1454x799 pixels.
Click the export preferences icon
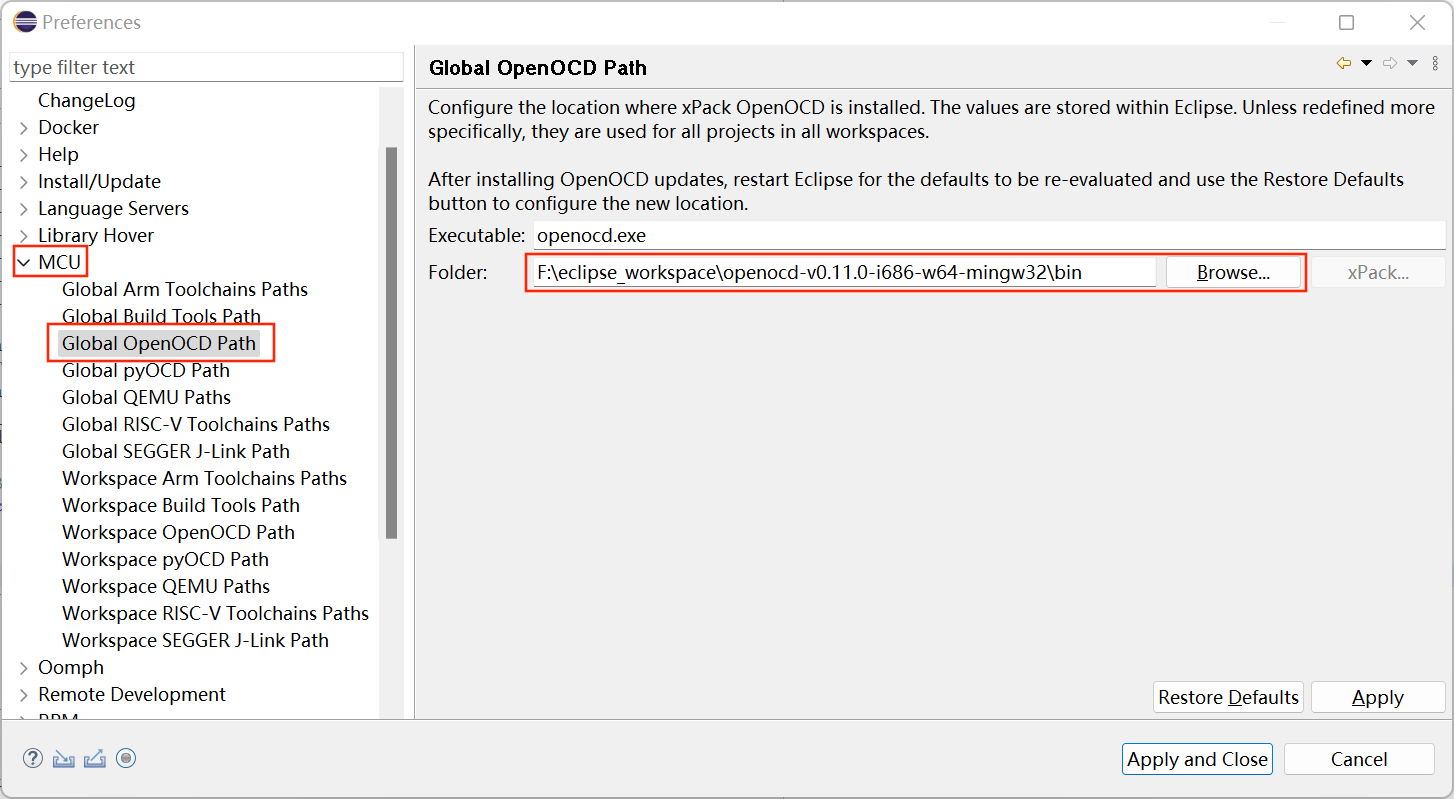coord(95,758)
